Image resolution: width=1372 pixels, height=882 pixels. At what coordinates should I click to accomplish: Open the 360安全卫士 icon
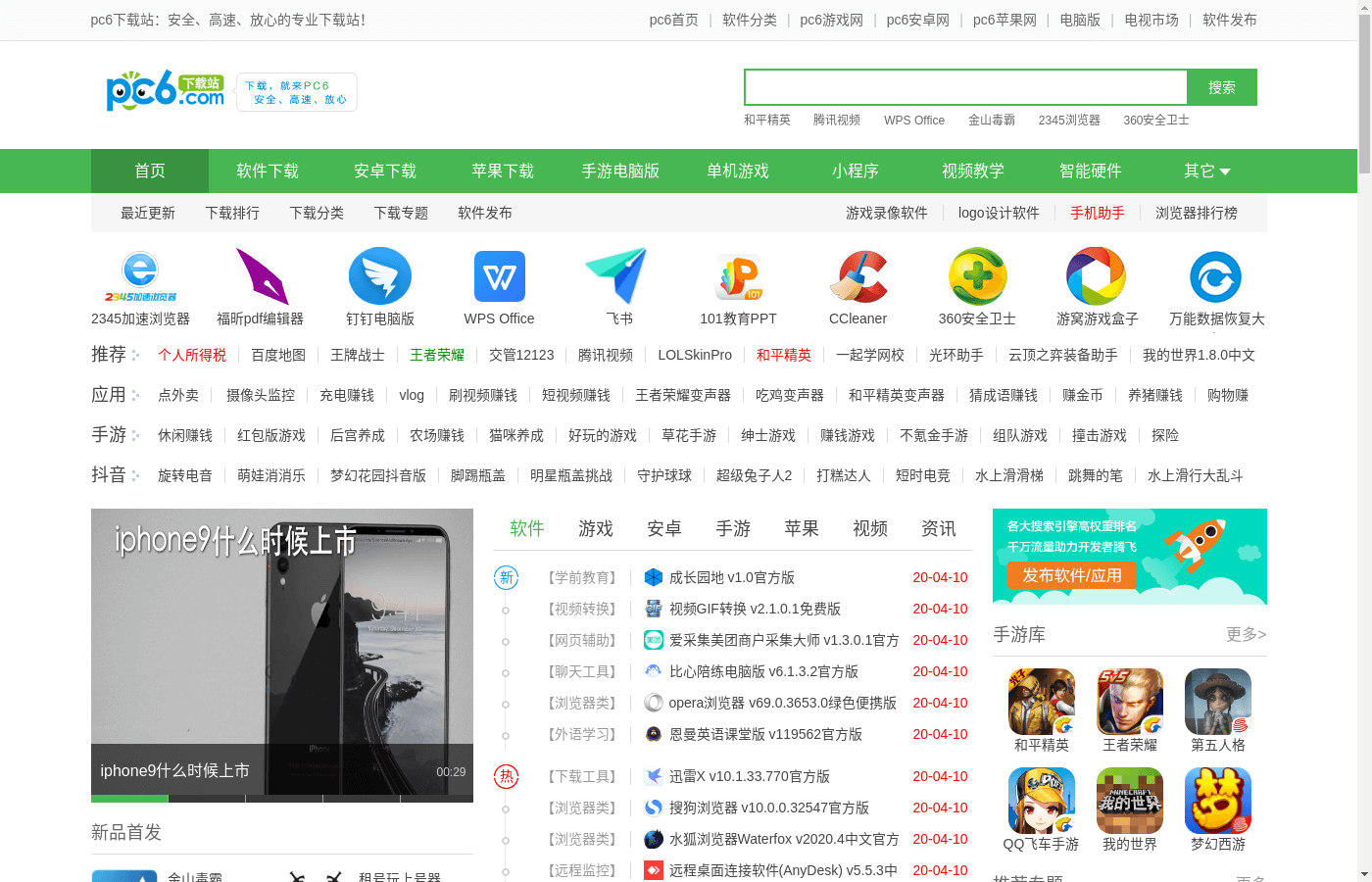pos(977,276)
